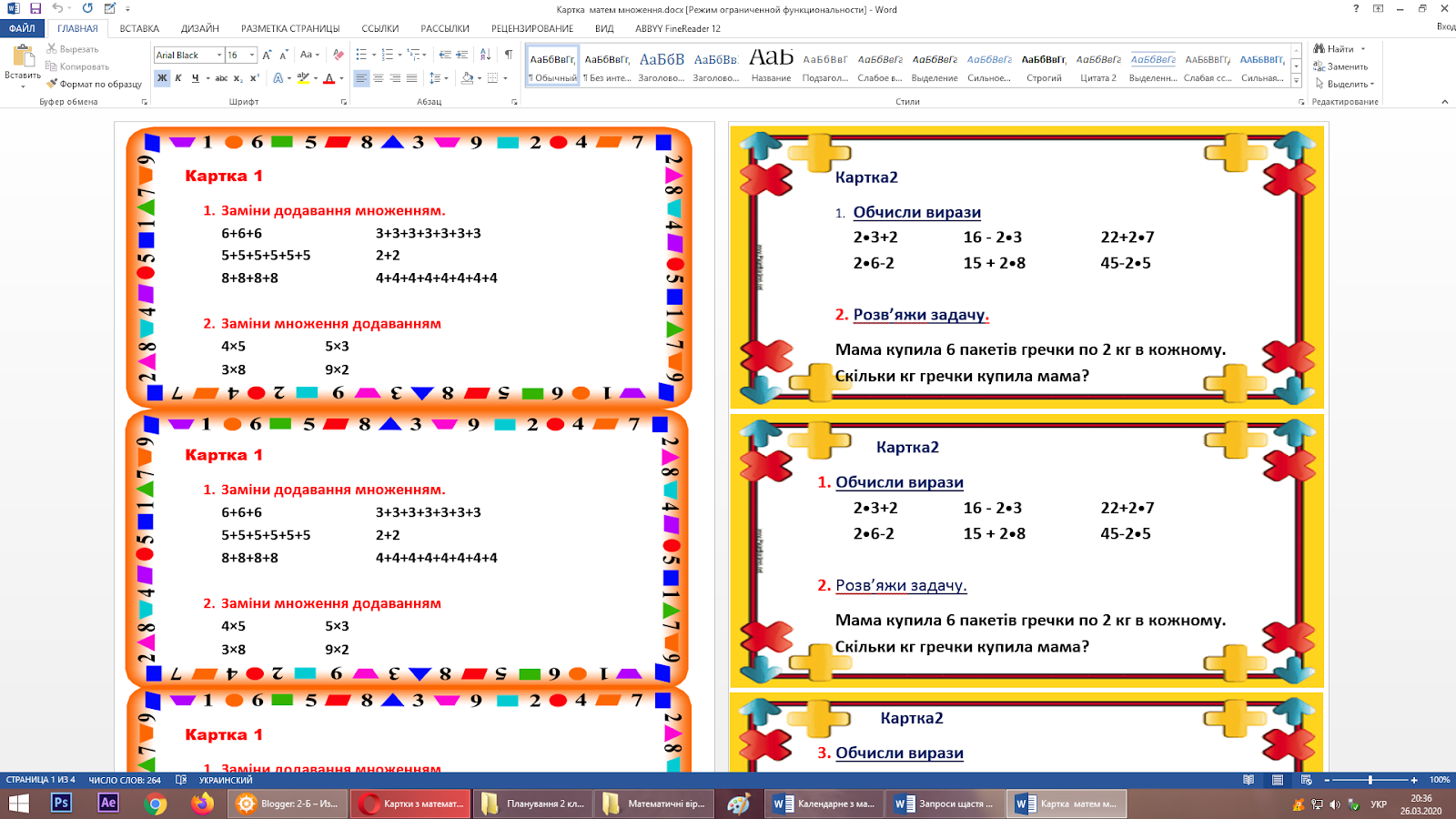The width and height of the screenshot is (1456, 819).
Task: Align text left
Action: [361, 78]
